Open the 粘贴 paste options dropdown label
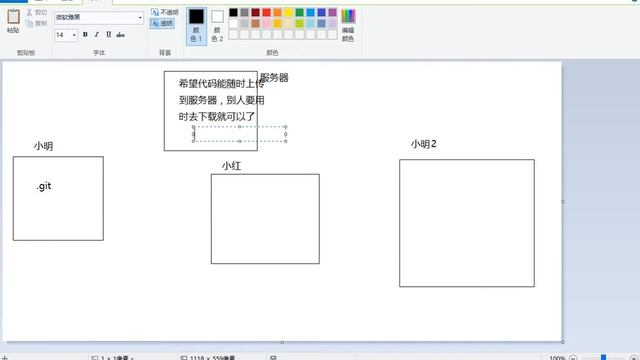Screen dimensions: 640x360 coord(13,31)
